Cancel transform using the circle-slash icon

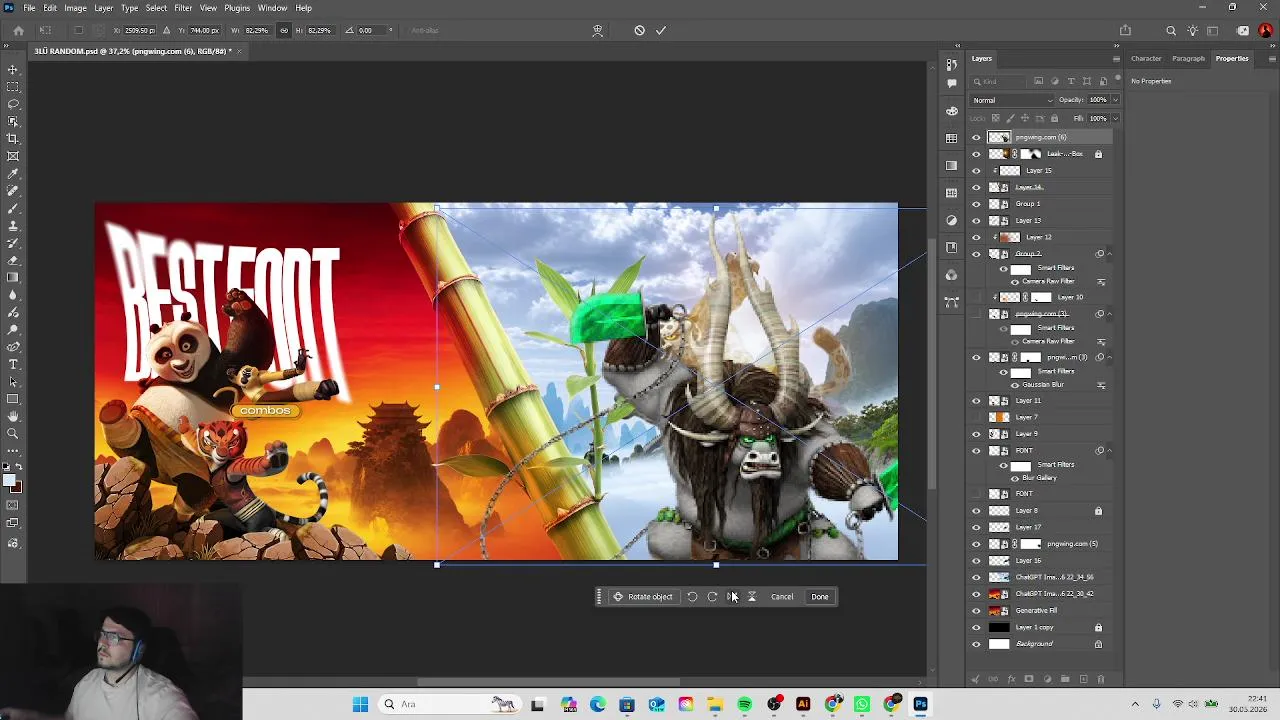[x=640, y=30]
